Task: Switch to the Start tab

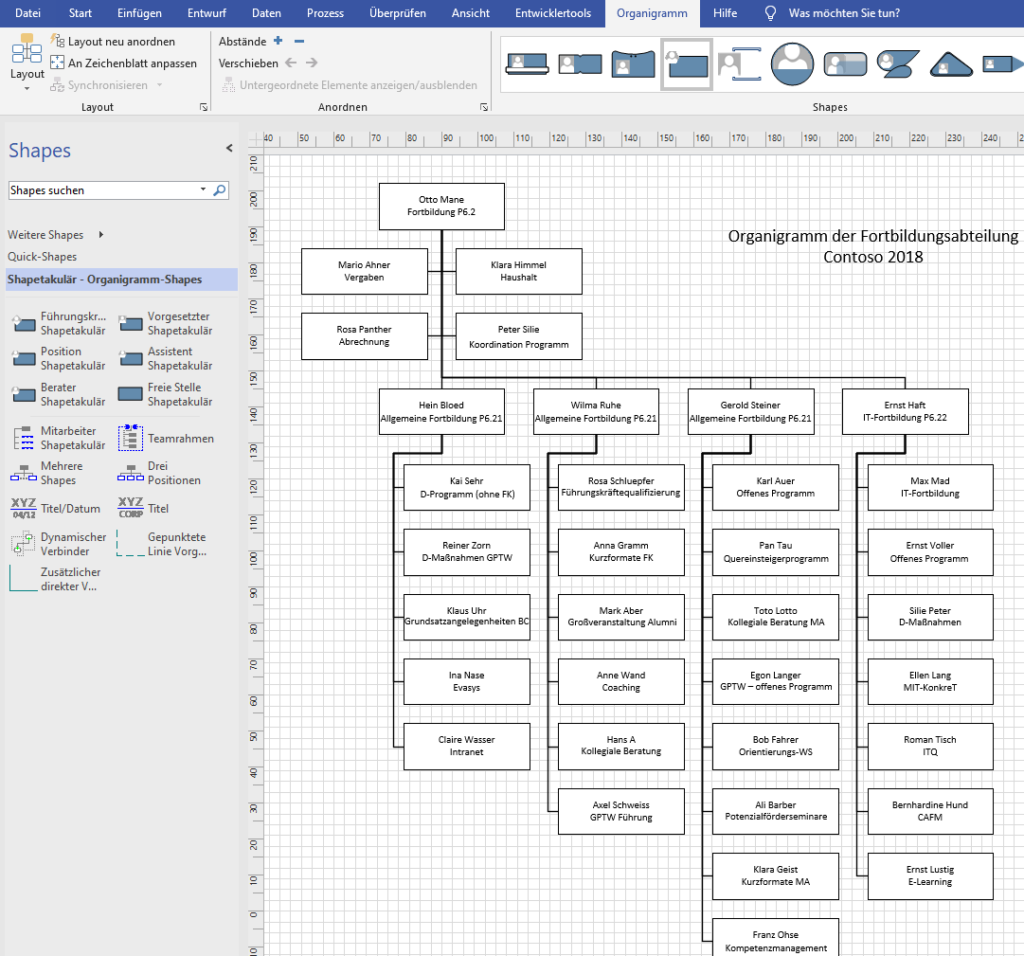Action: click(80, 13)
